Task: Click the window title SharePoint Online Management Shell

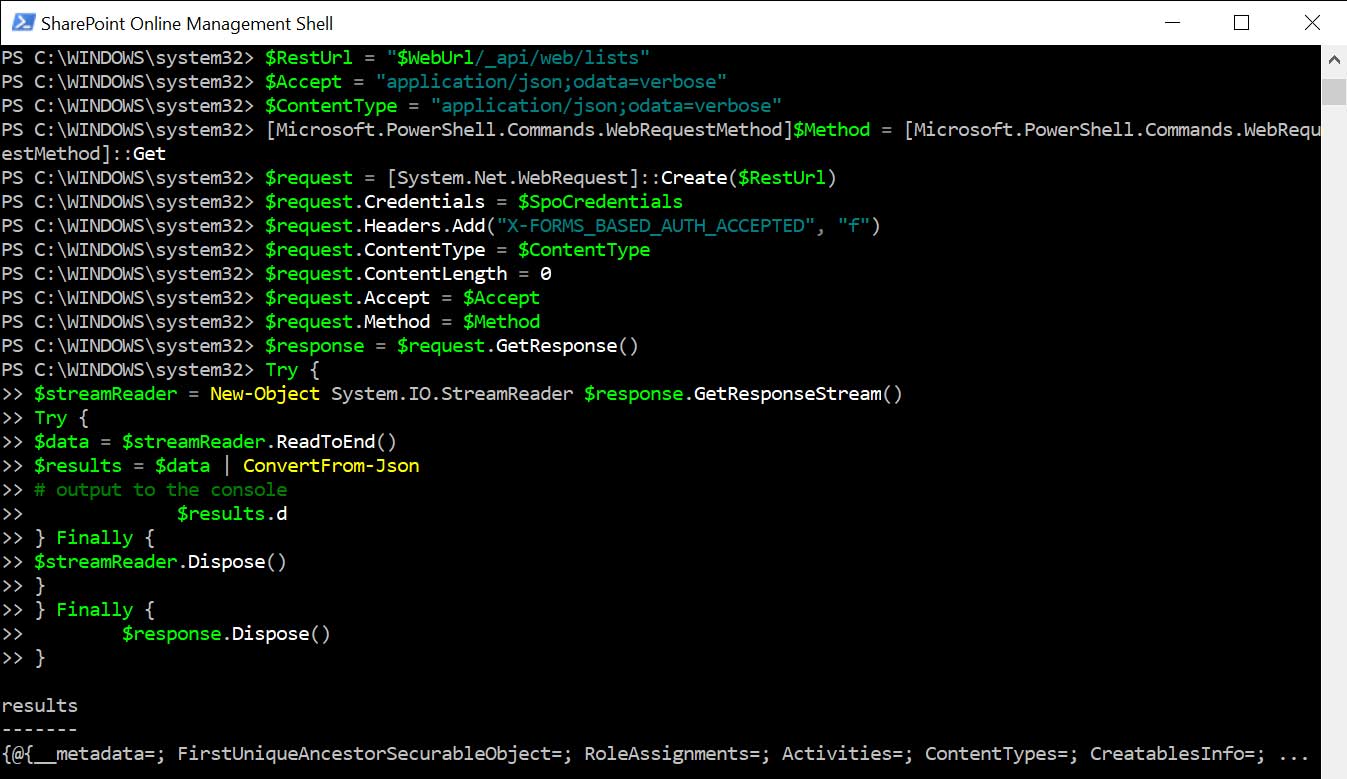Action: 187,23
